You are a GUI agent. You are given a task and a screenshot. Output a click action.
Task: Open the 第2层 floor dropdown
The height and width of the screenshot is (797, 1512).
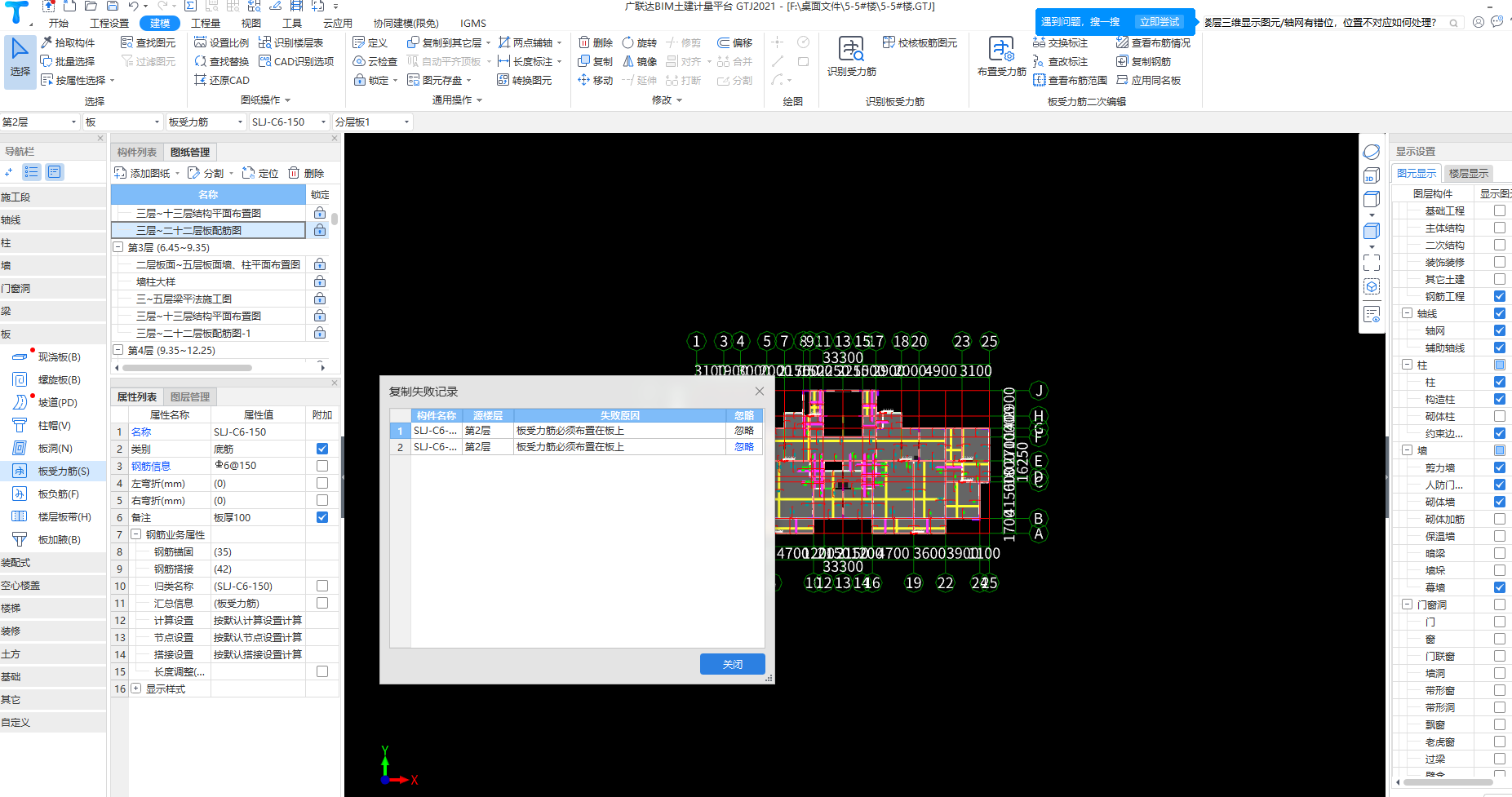click(x=40, y=122)
